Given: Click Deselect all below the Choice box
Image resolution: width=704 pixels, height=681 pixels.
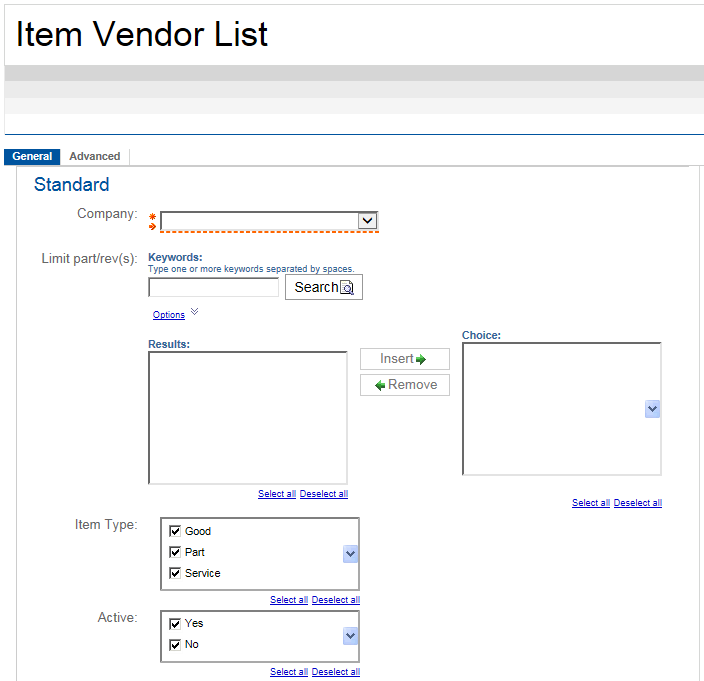Looking at the screenshot, I should pyautogui.click(x=637, y=503).
